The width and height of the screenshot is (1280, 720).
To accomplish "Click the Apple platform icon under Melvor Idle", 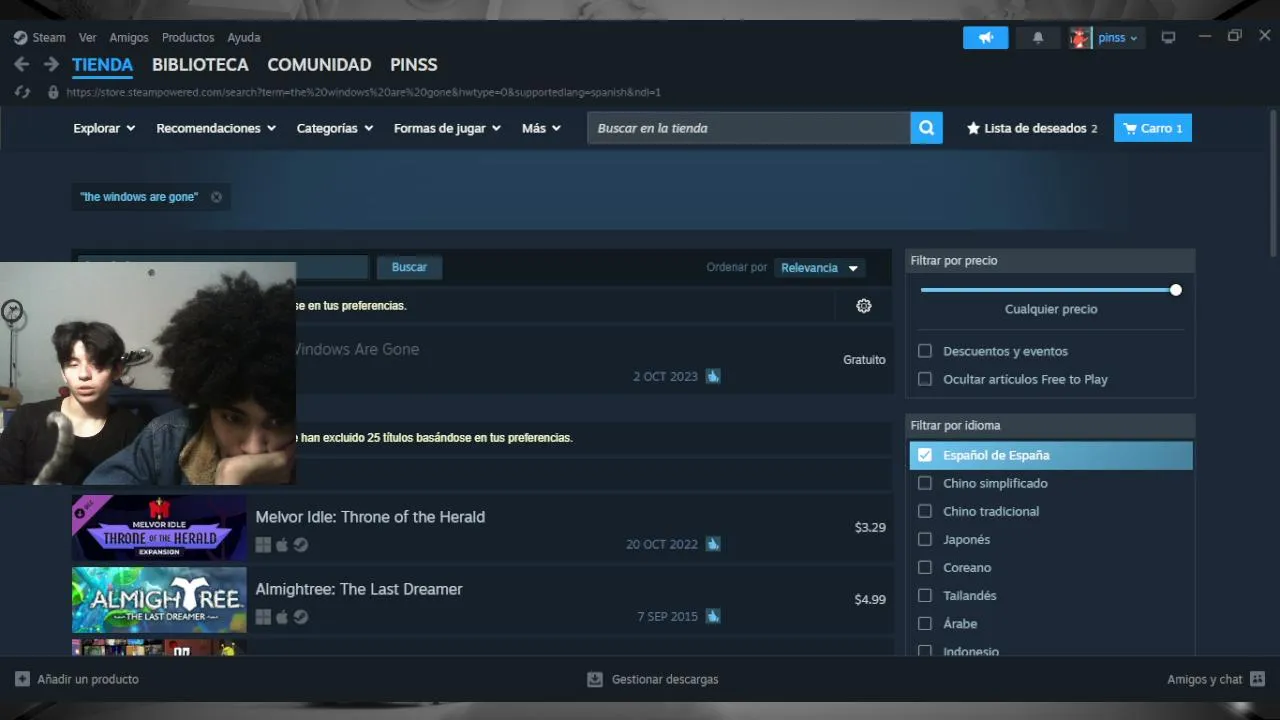I will [282, 545].
